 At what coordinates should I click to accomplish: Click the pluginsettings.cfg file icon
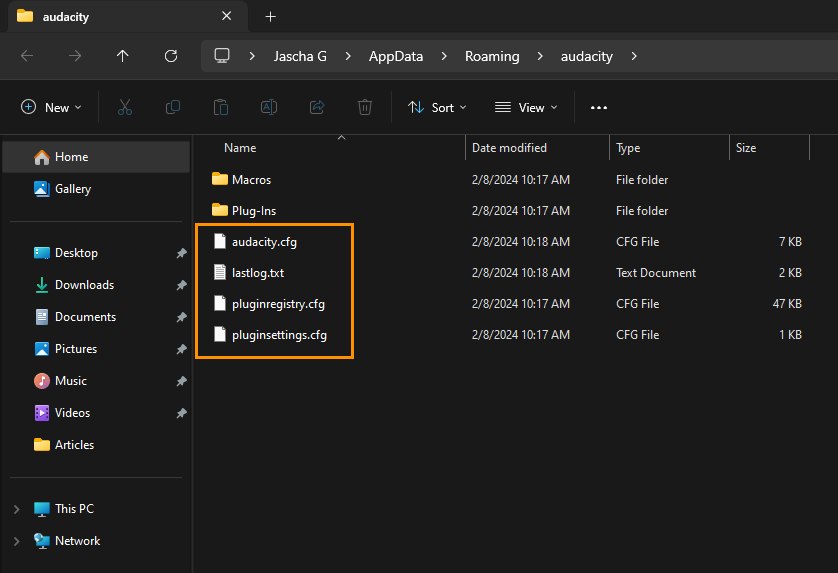220,334
